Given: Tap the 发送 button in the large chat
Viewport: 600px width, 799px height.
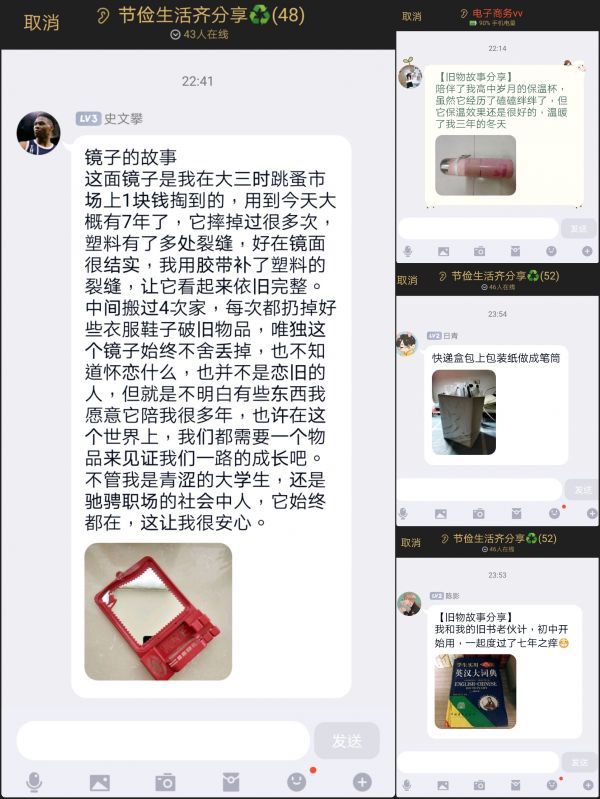Looking at the screenshot, I should pyautogui.click(x=347, y=740).
